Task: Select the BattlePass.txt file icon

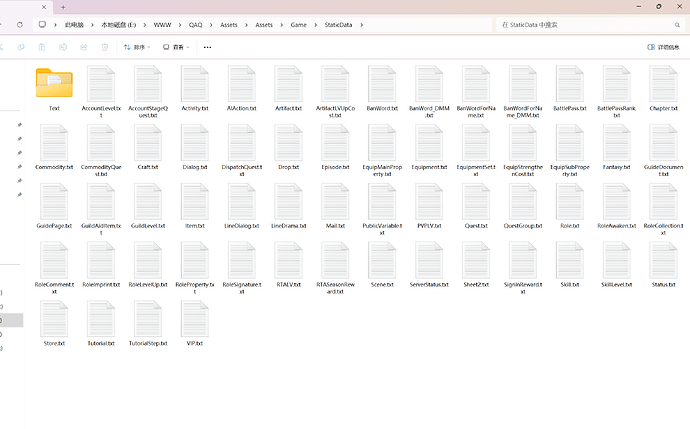Action: pos(569,84)
